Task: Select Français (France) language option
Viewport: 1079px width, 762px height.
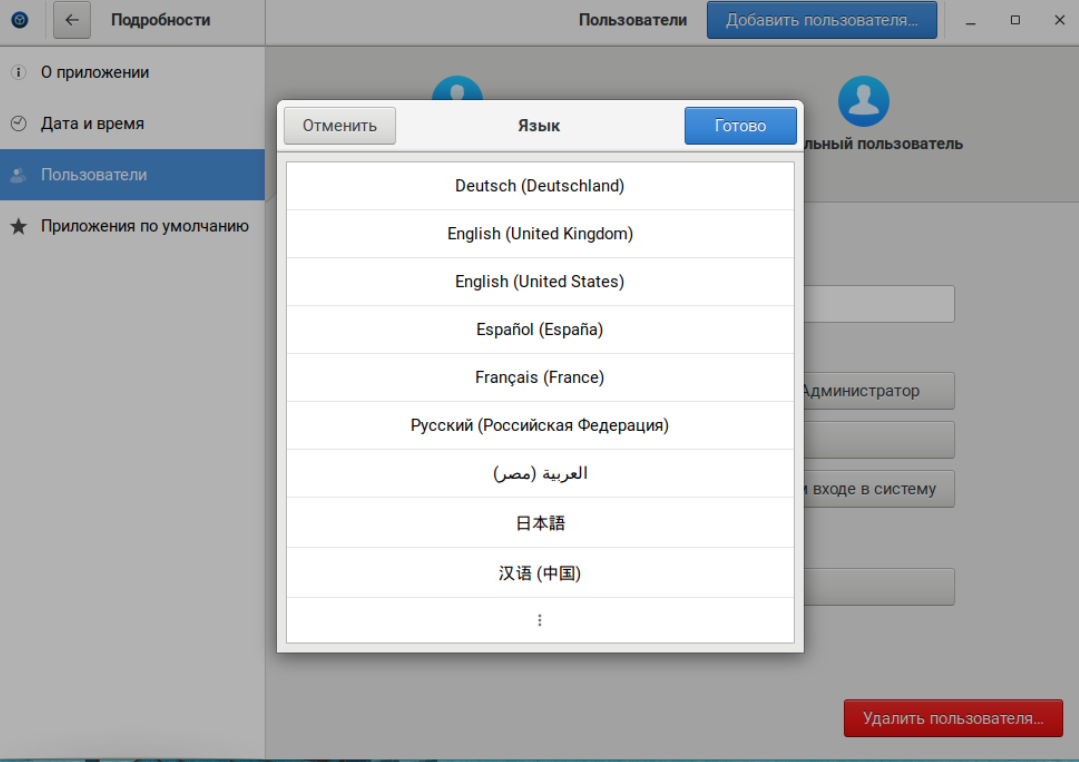Action: coord(540,378)
